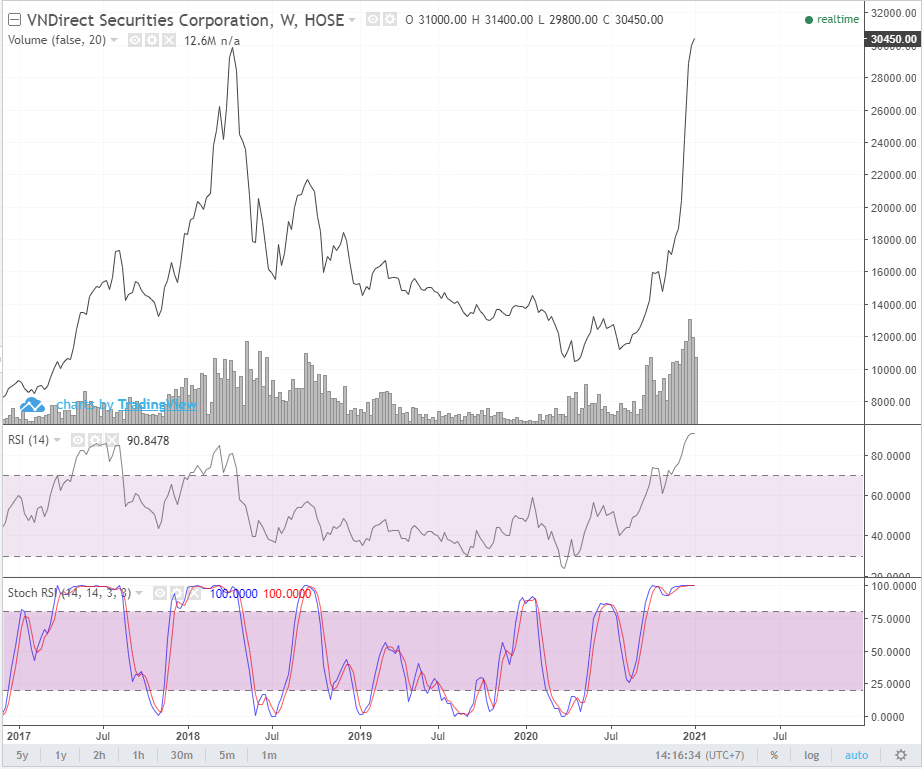Click the 2019 label on the time axis

(359, 735)
